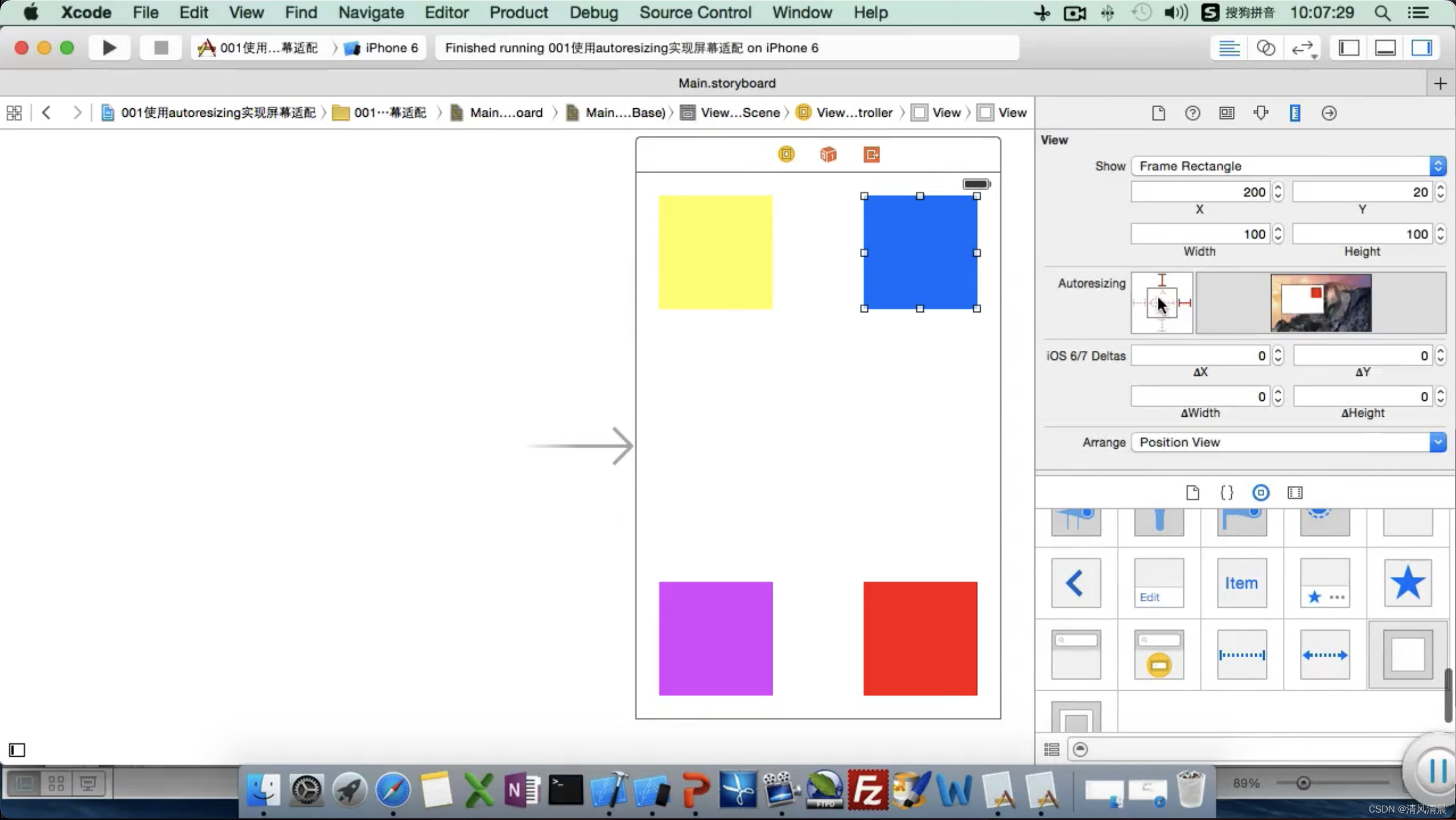Click the X position input field
This screenshot has height=820, width=1456.
(x=1199, y=192)
